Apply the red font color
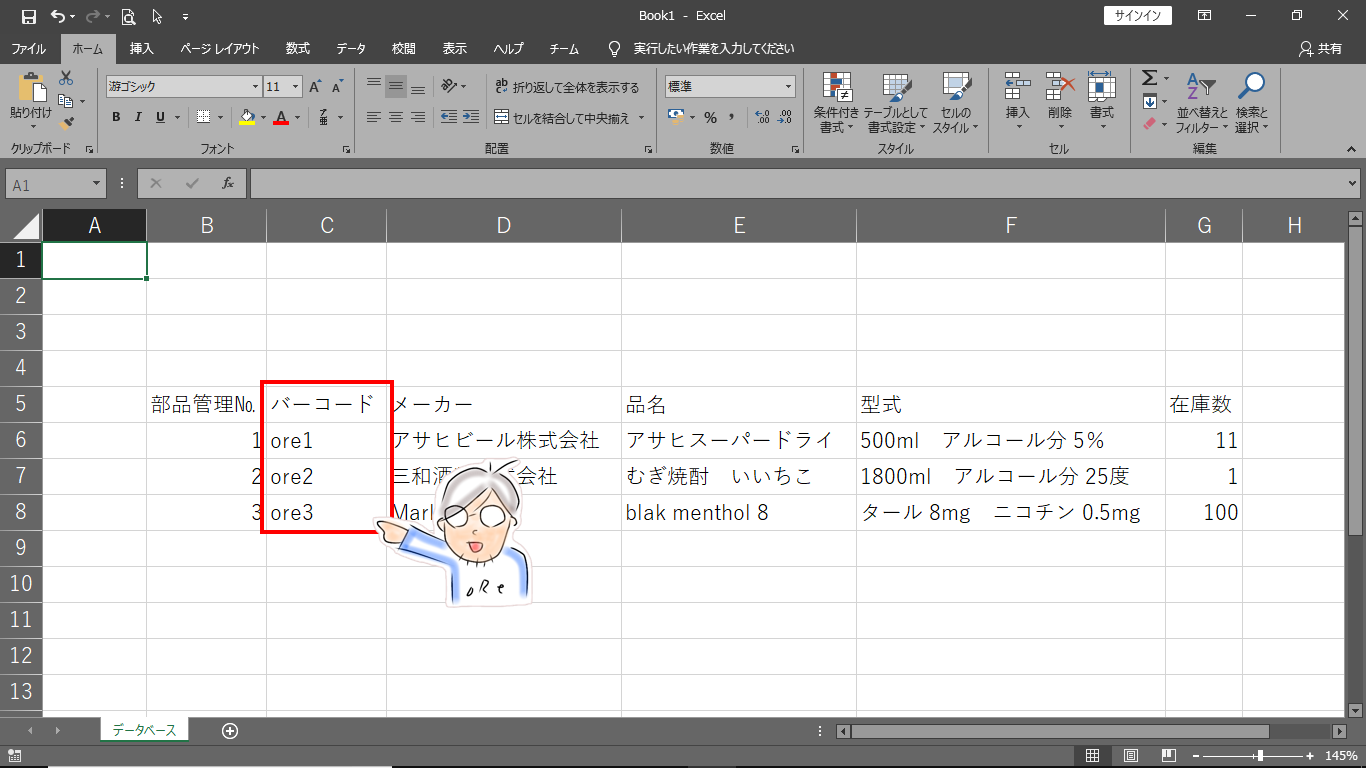The height and width of the screenshot is (768, 1366). point(281,117)
